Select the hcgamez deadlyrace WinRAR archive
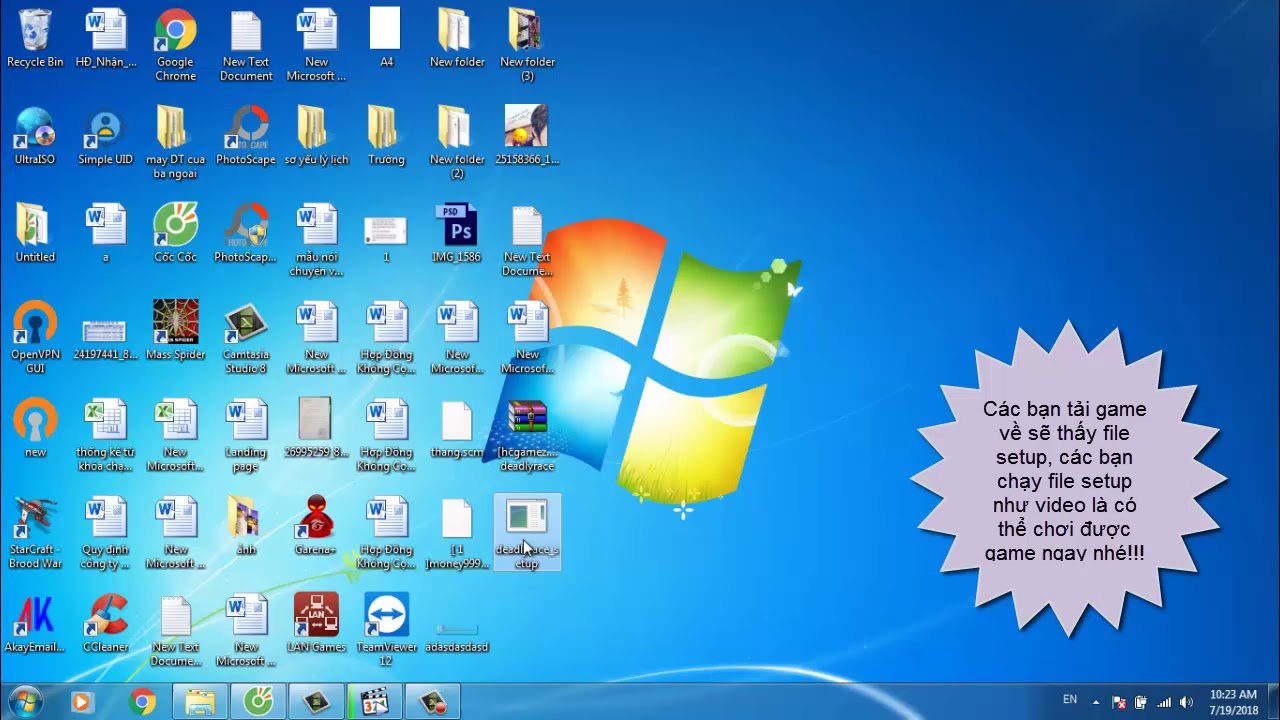The image size is (1280, 720). [x=527, y=435]
